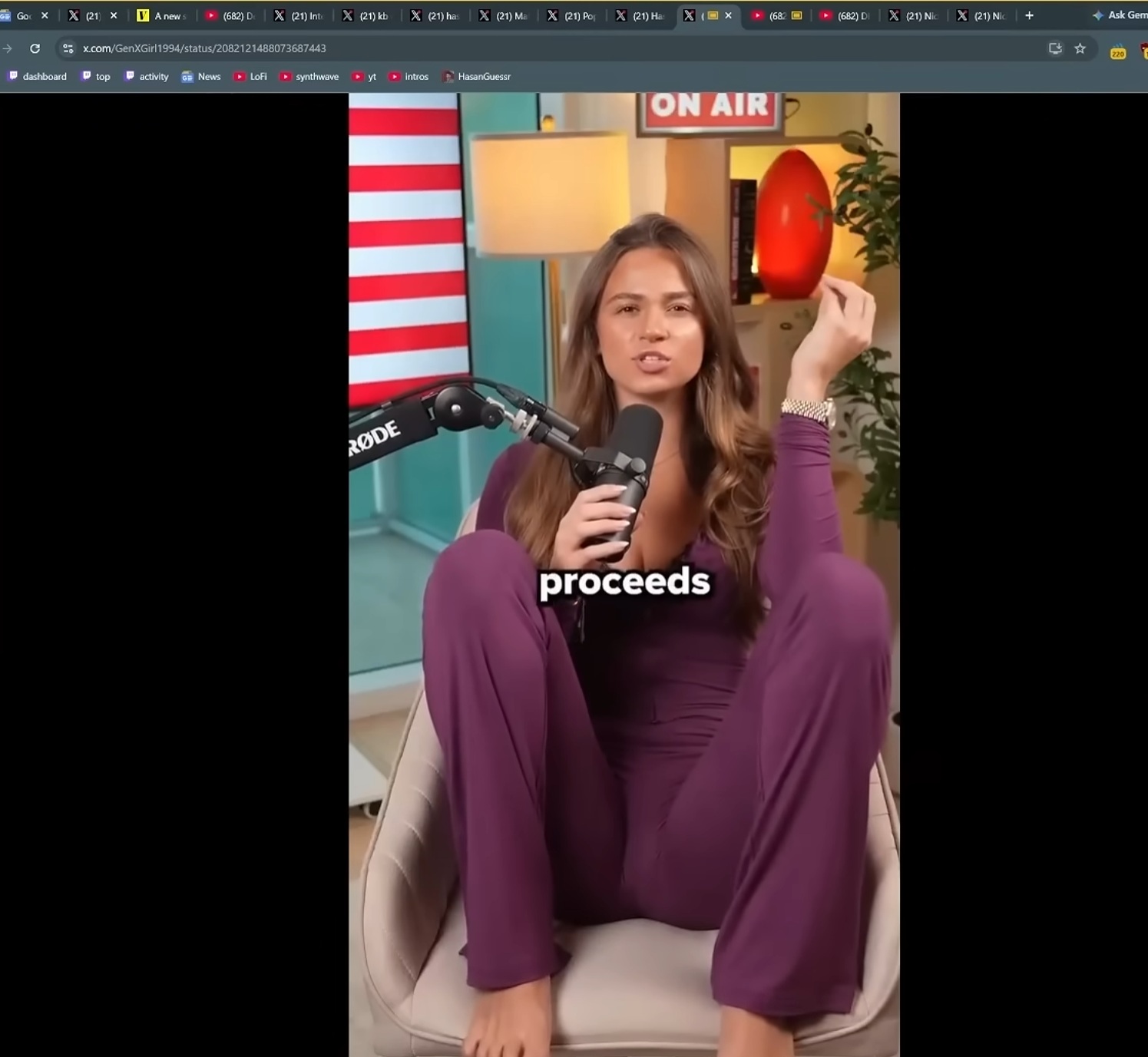Open the dashboard bookmark

38,77
